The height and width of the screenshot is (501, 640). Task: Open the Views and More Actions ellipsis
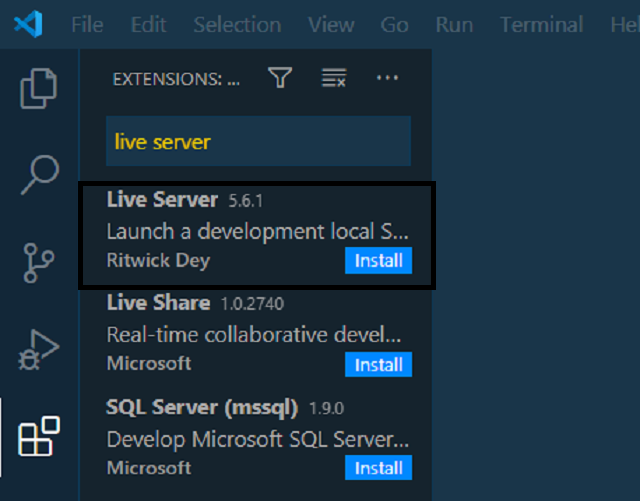click(x=387, y=78)
